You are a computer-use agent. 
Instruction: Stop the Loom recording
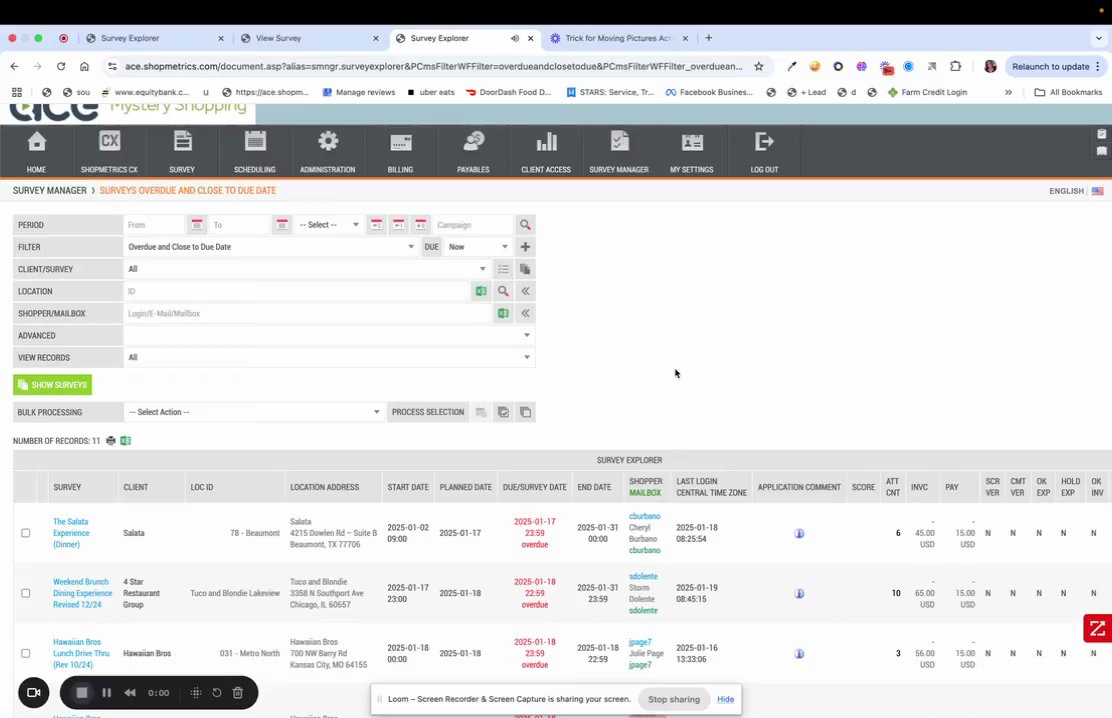pyautogui.click(x=82, y=692)
